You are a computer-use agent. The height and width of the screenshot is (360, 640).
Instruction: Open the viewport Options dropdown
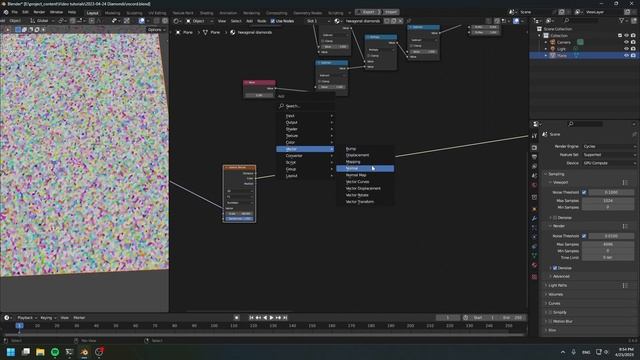click(x=157, y=29)
